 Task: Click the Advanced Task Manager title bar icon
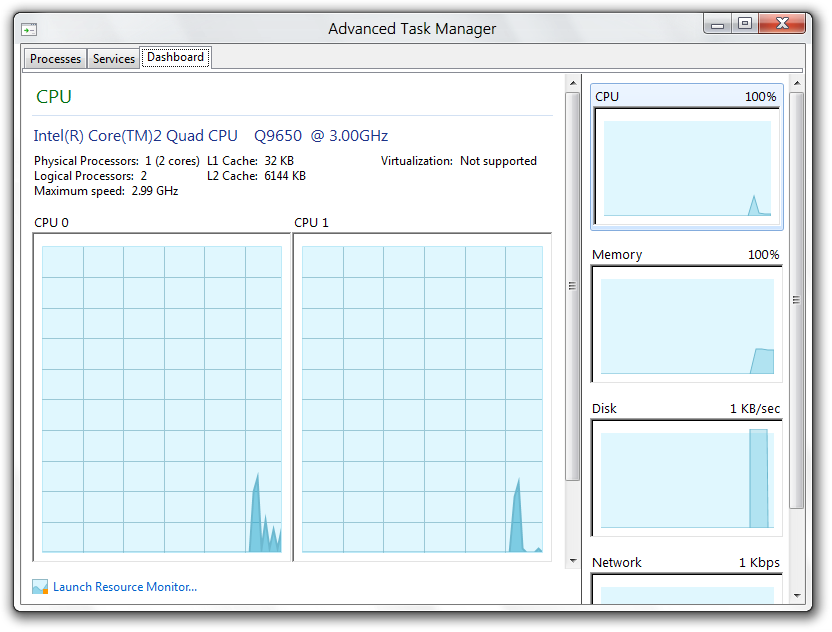29,30
